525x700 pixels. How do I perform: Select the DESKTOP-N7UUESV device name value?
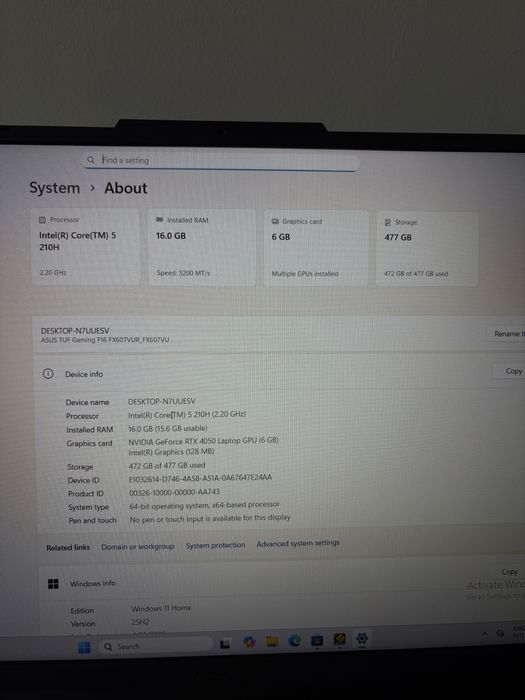coord(162,401)
